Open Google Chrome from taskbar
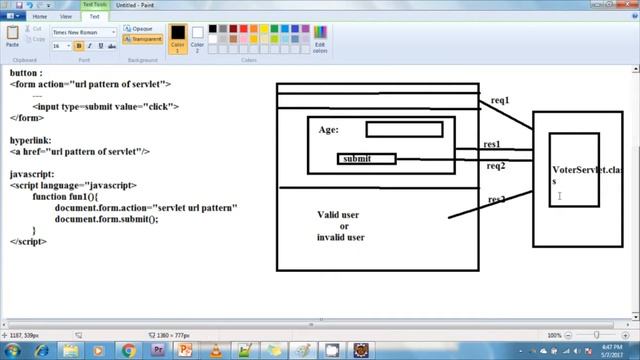This screenshot has height=360, width=640. (129, 351)
